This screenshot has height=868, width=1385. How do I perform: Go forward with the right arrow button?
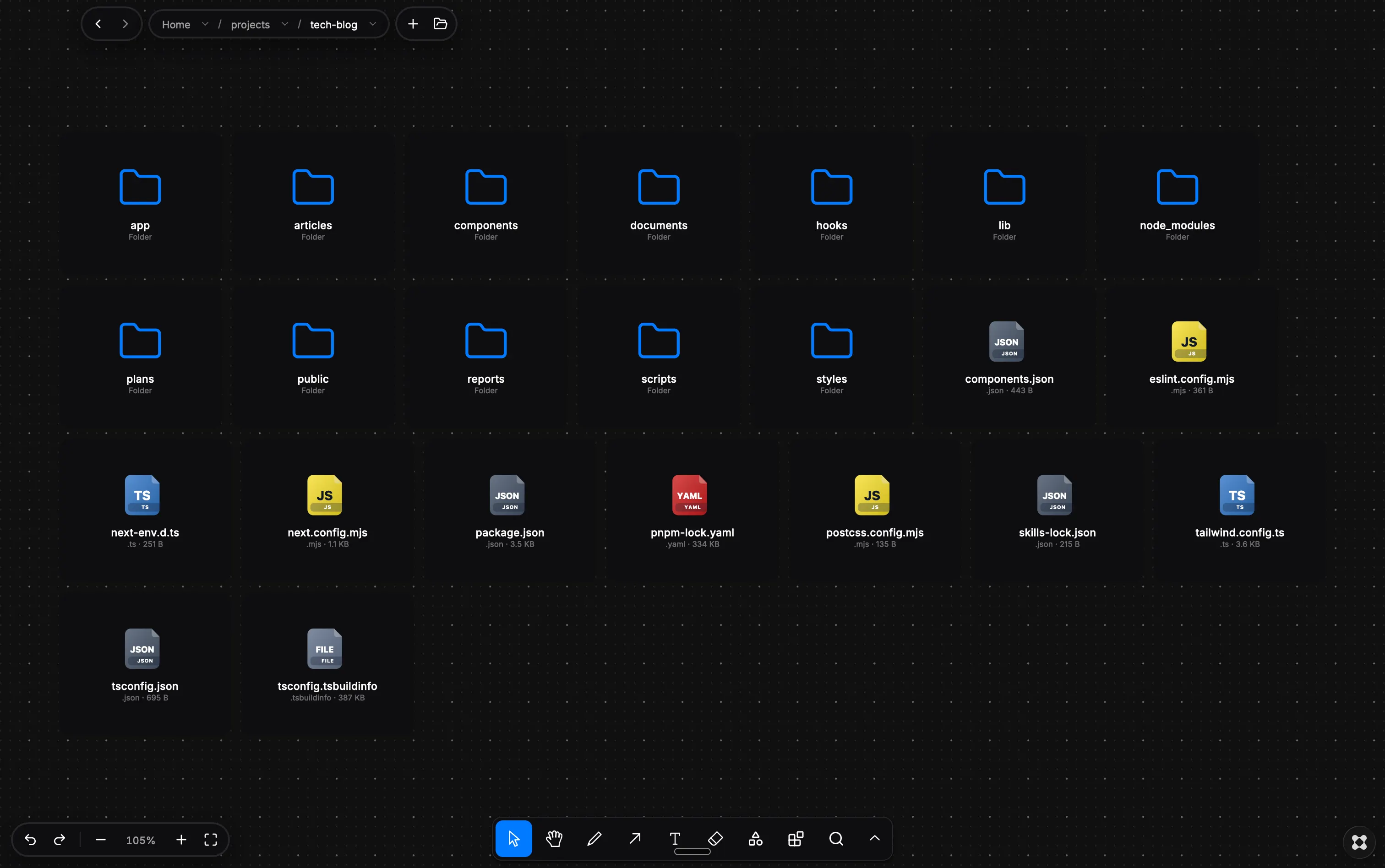point(125,24)
